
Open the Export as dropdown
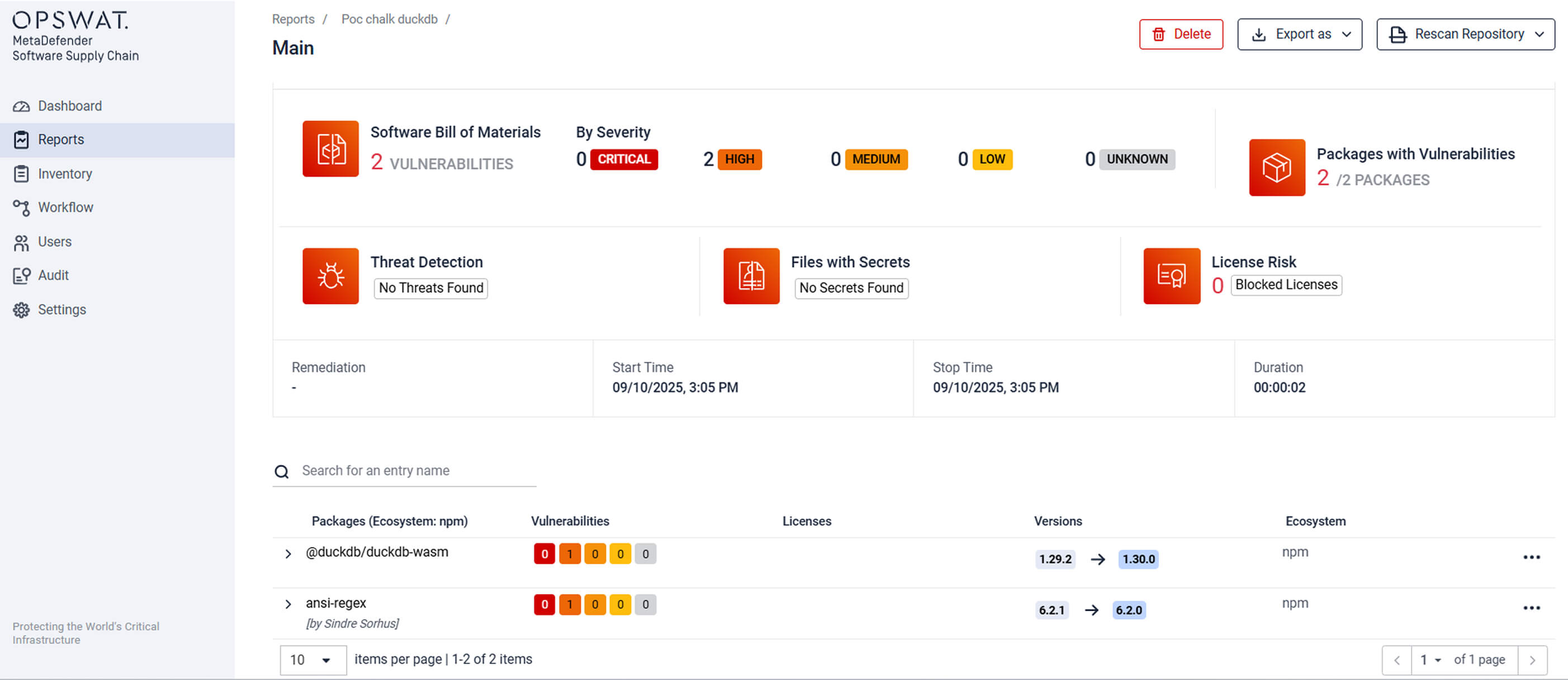(x=1300, y=34)
